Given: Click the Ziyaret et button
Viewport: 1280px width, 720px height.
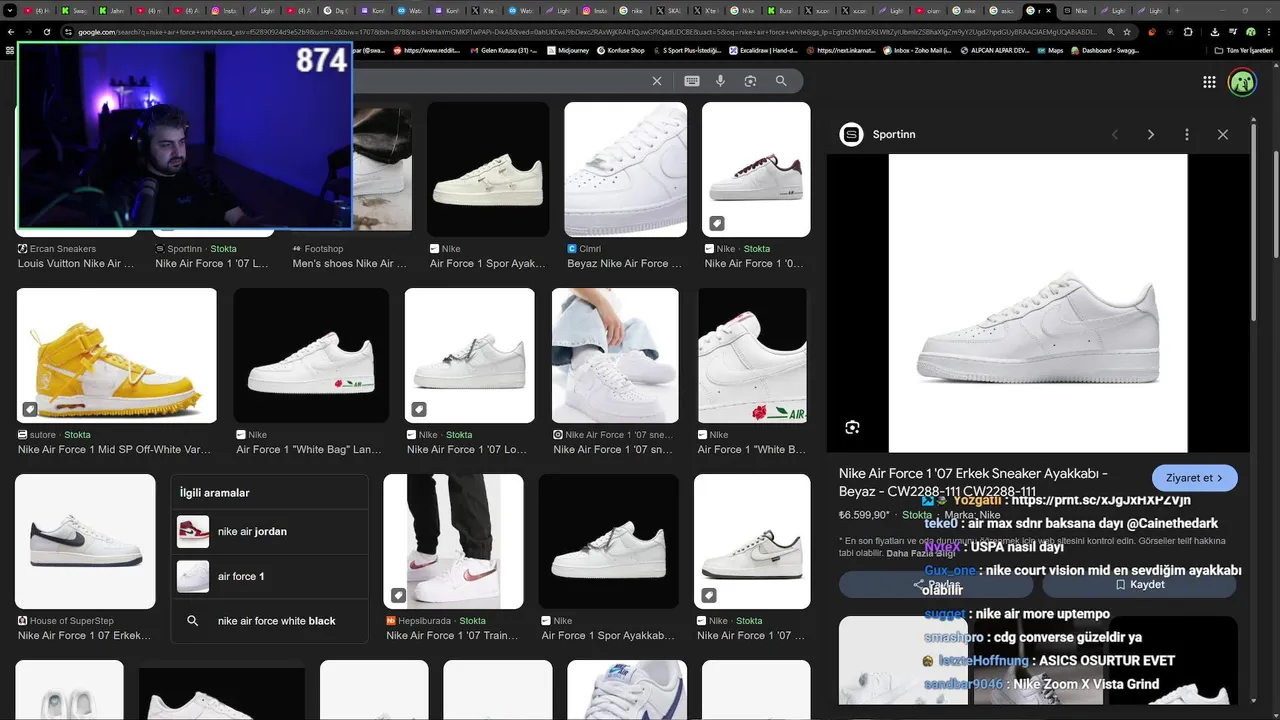Looking at the screenshot, I should click(1194, 478).
